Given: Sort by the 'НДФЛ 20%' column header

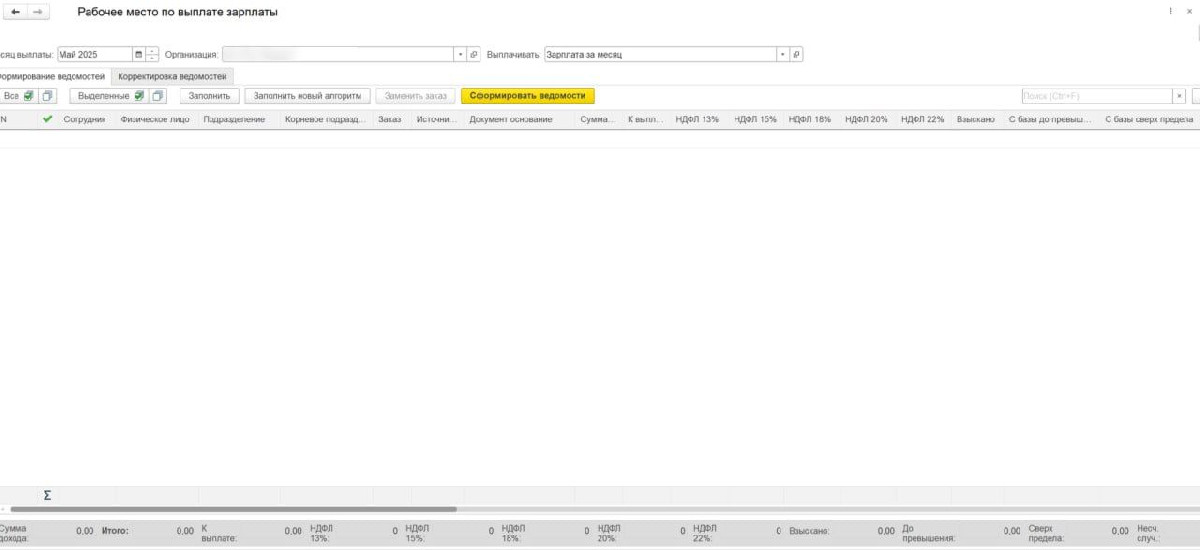Looking at the screenshot, I should click(x=866, y=119).
